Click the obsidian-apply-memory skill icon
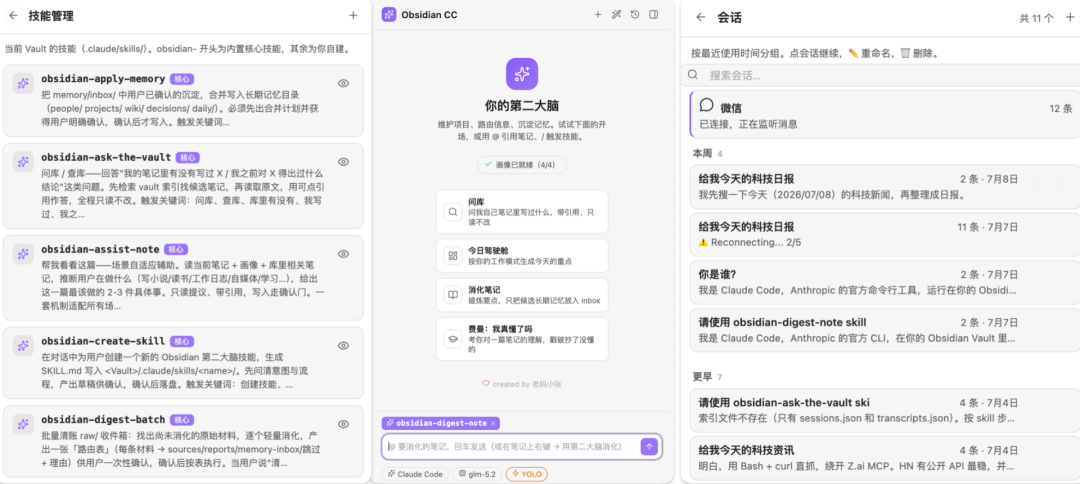This screenshot has width=1080, height=484. tap(23, 83)
